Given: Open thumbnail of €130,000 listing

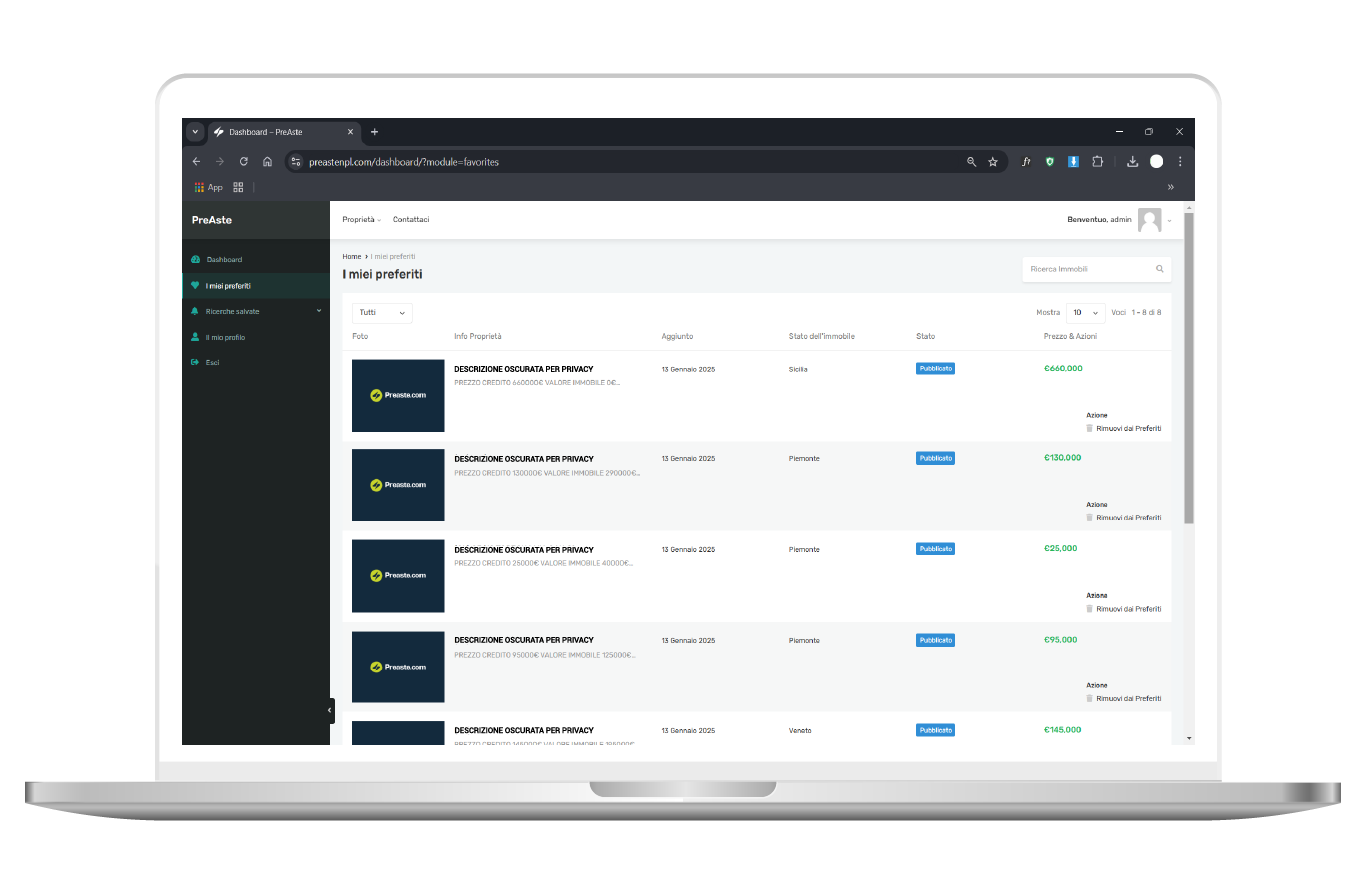Looking at the screenshot, I should pos(398,485).
